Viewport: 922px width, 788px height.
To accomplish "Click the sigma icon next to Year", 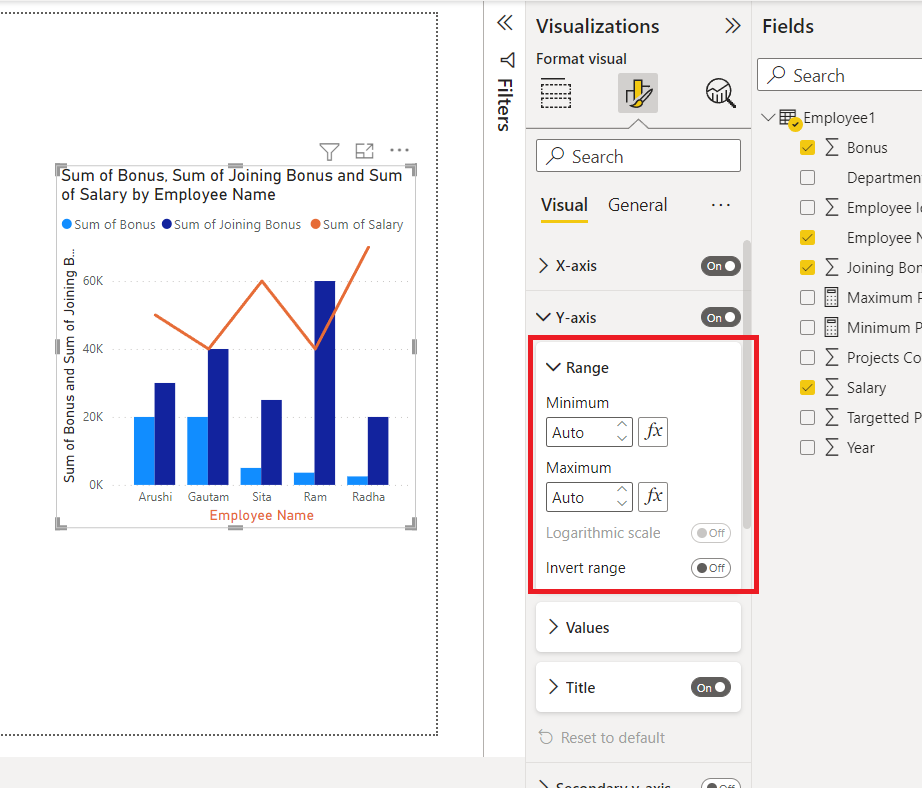I will coord(831,447).
